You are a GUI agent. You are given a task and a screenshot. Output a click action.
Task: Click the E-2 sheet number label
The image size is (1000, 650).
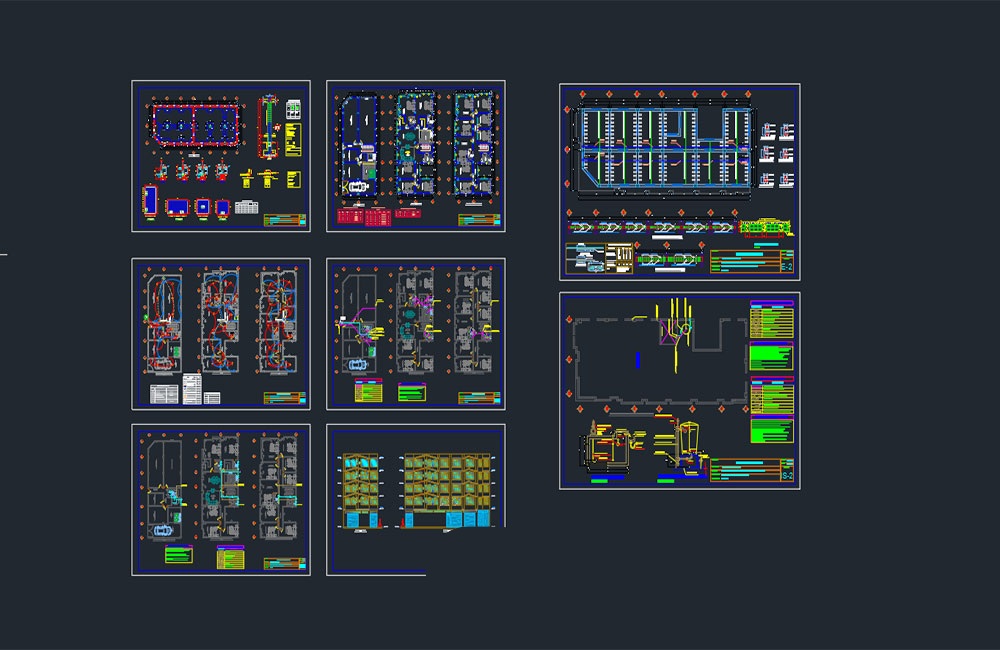pyautogui.click(x=787, y=266)
